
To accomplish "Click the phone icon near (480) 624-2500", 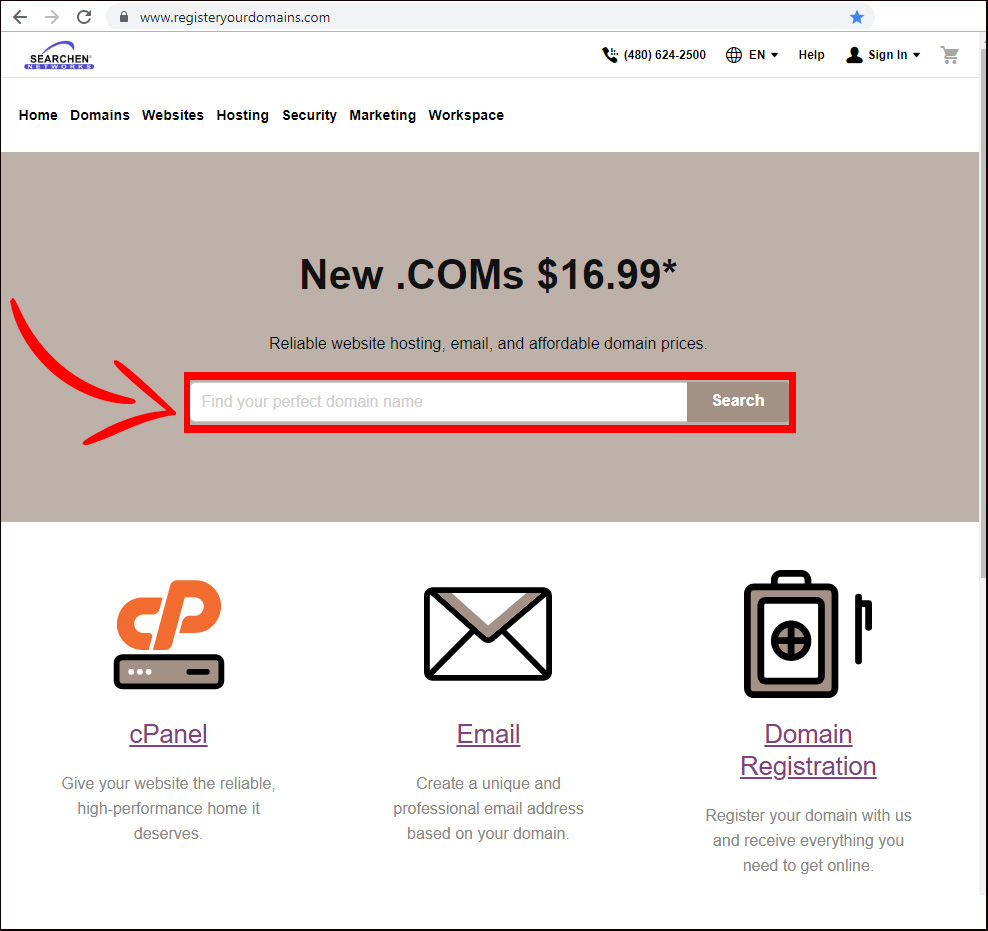I will pyautogui.click(x=609, y=55).
